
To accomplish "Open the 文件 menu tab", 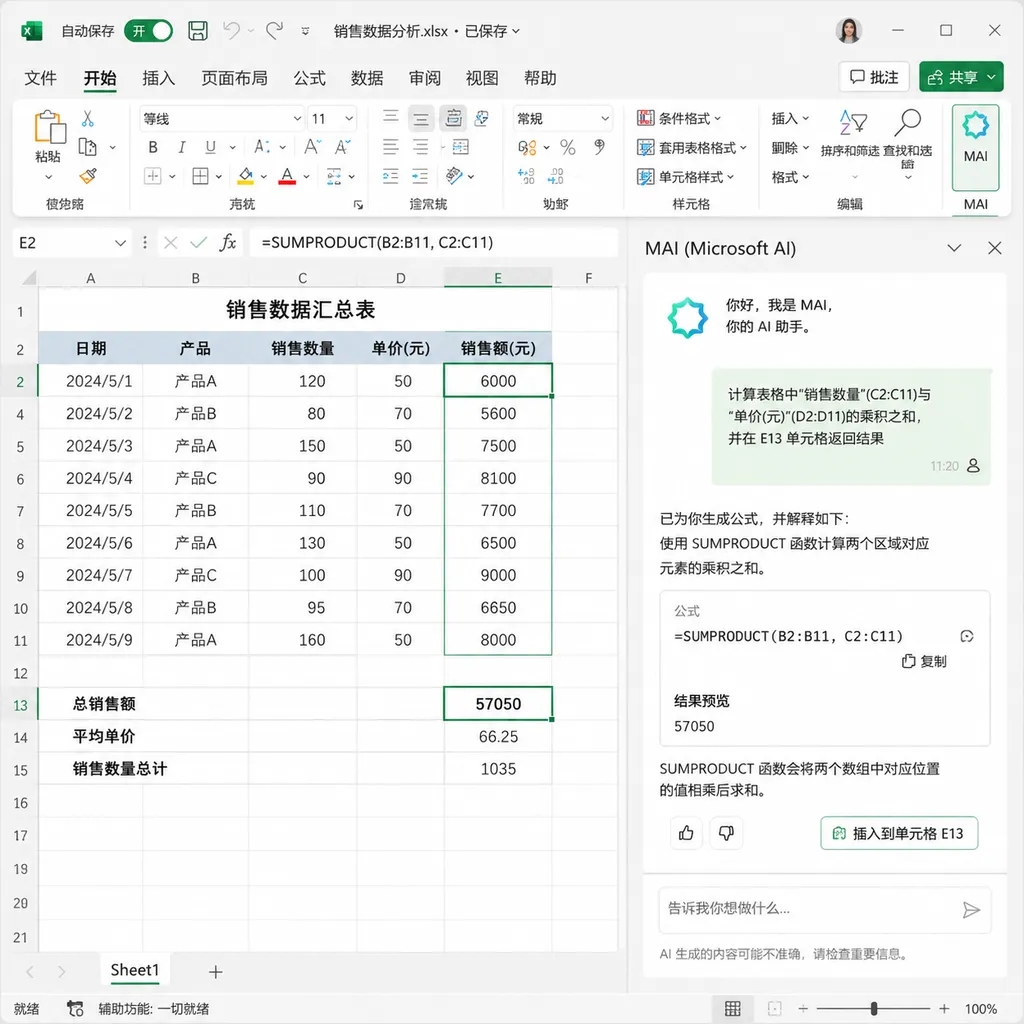I will 40,78.
